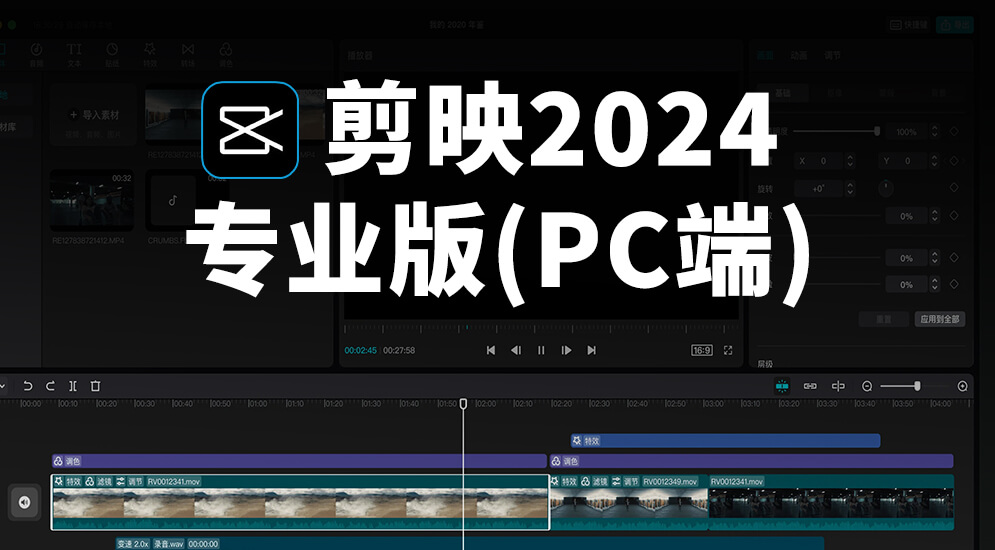Delete the selected clip with trash icon

[95, 386]
